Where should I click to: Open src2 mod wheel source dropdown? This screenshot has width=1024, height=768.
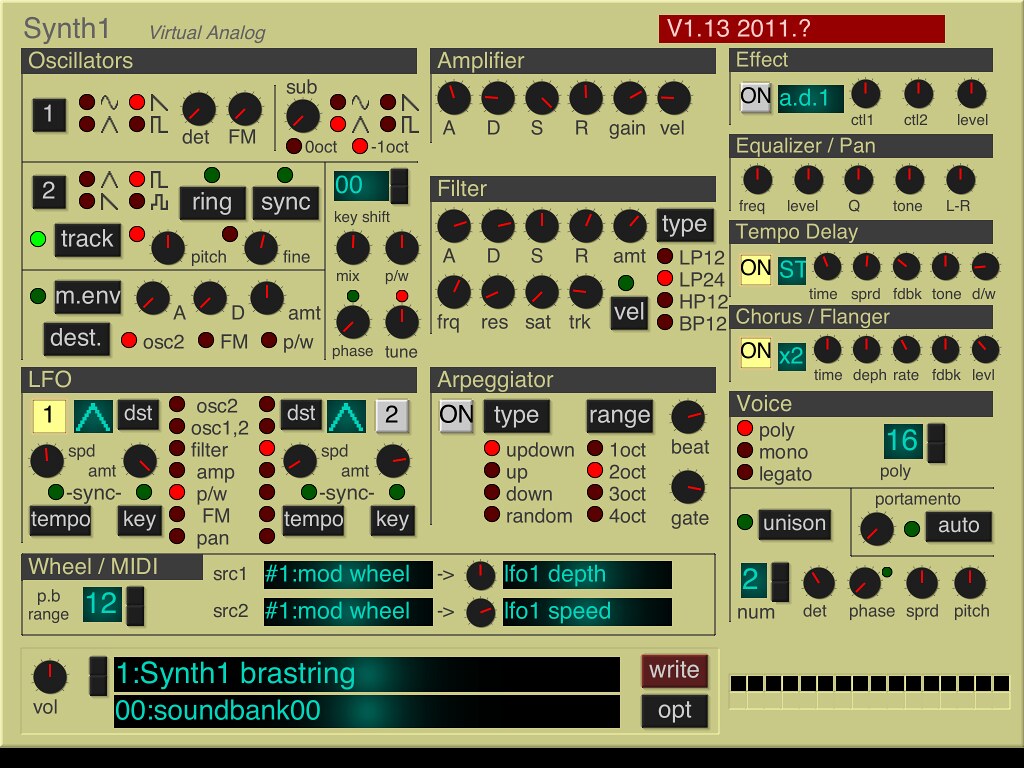[348, 612]
